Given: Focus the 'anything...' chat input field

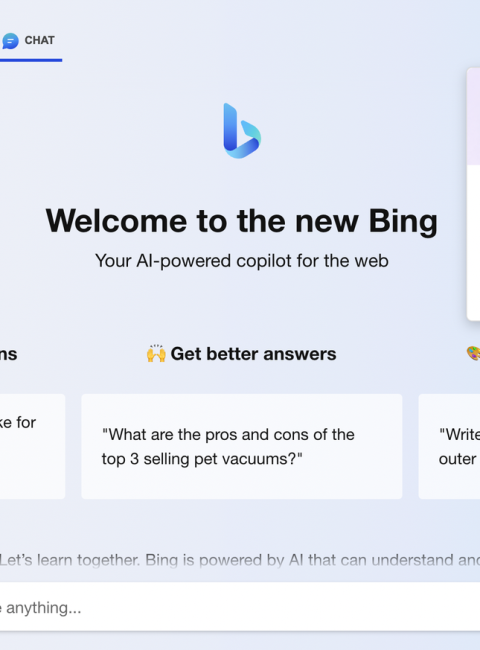Looking at the screenshot, I should tap(240, 607).
